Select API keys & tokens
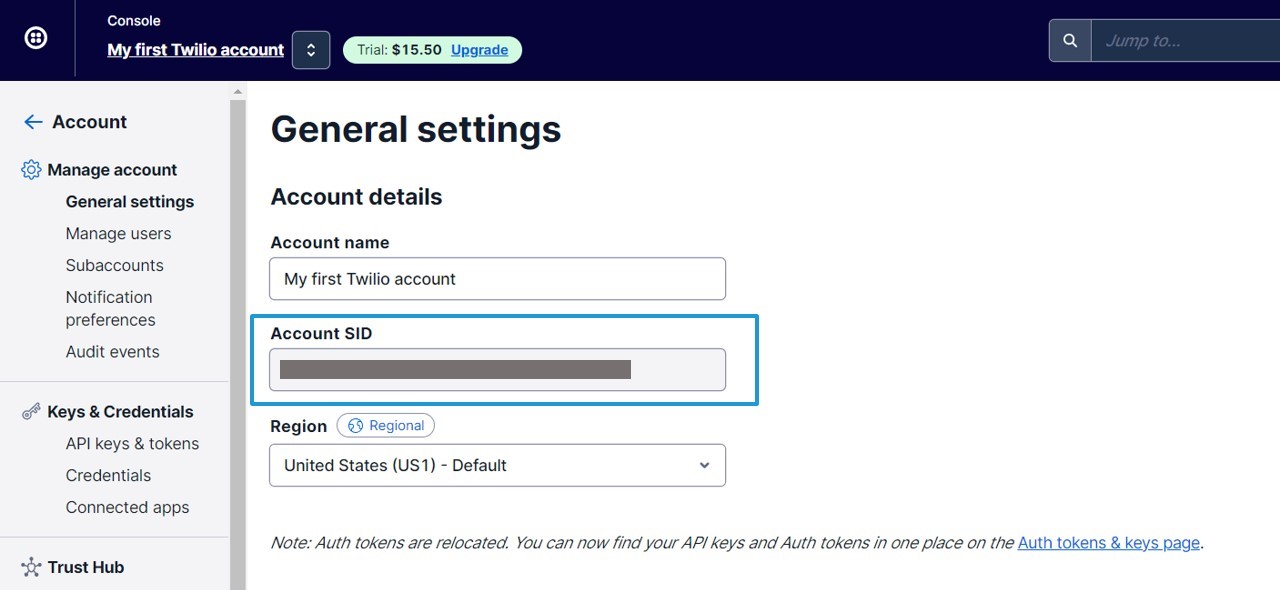 (132, 444)
